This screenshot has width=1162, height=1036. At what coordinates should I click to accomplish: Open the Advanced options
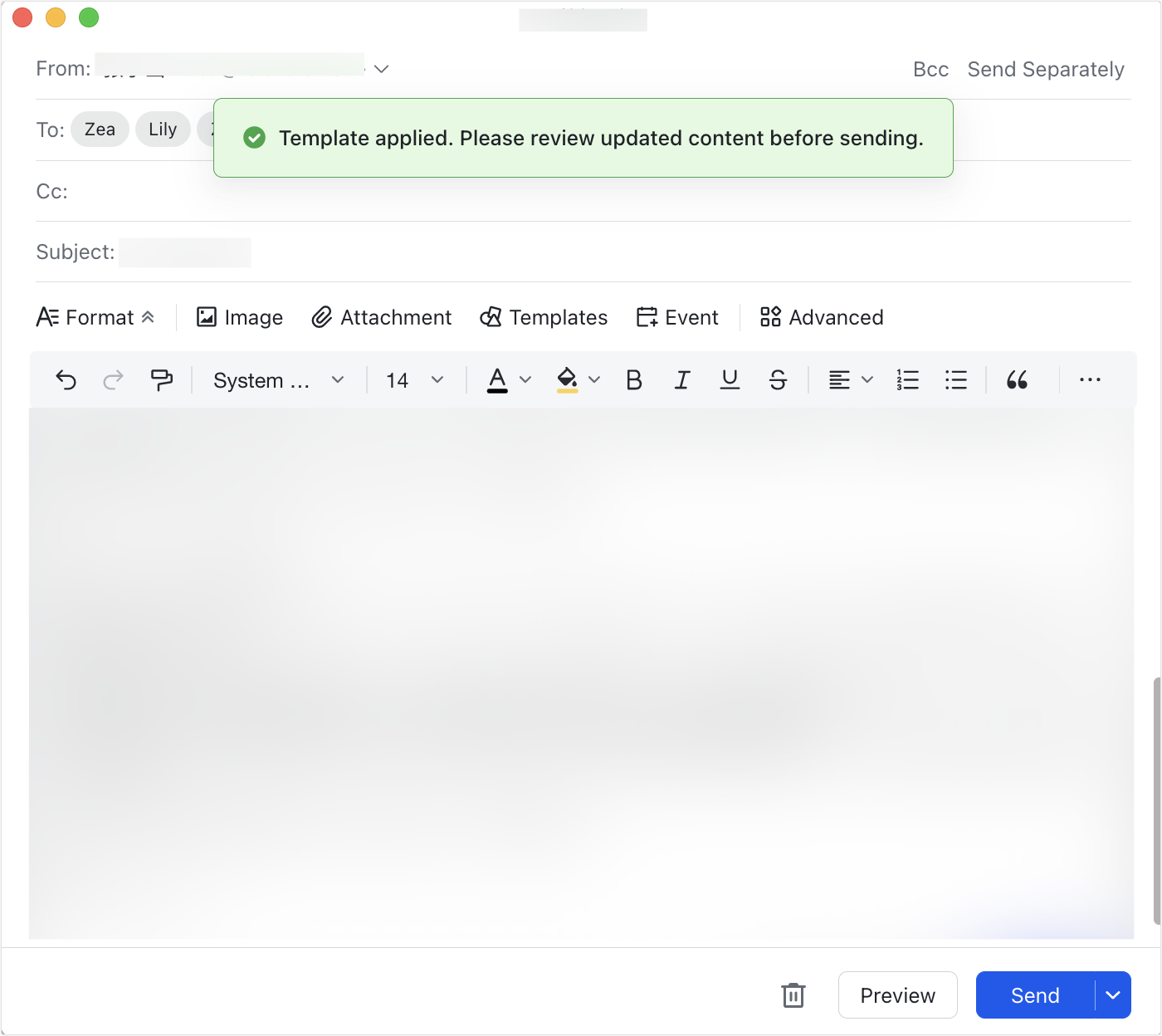coord(822,317)
